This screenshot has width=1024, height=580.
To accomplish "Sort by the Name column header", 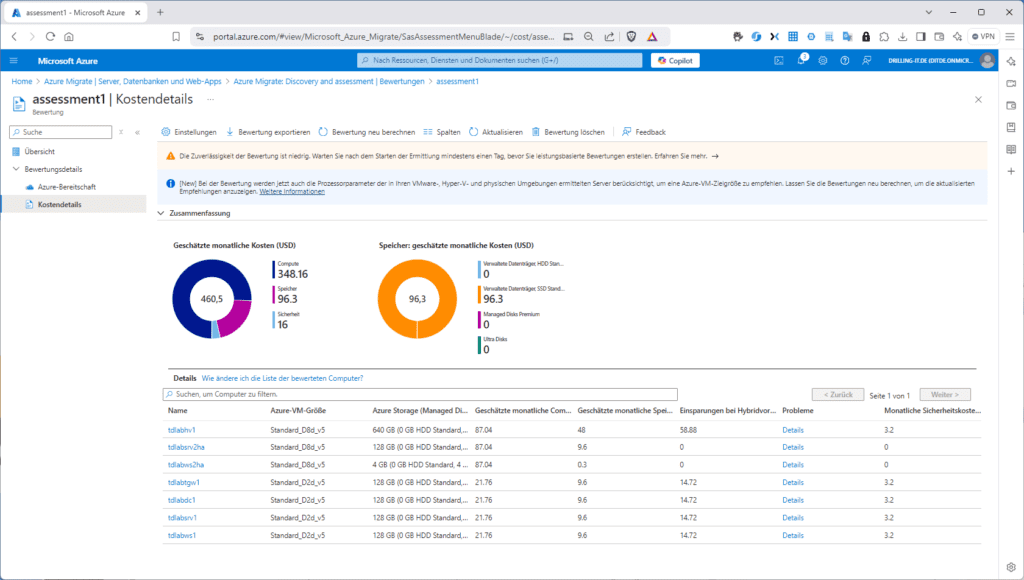I will [x=178, y=411].
